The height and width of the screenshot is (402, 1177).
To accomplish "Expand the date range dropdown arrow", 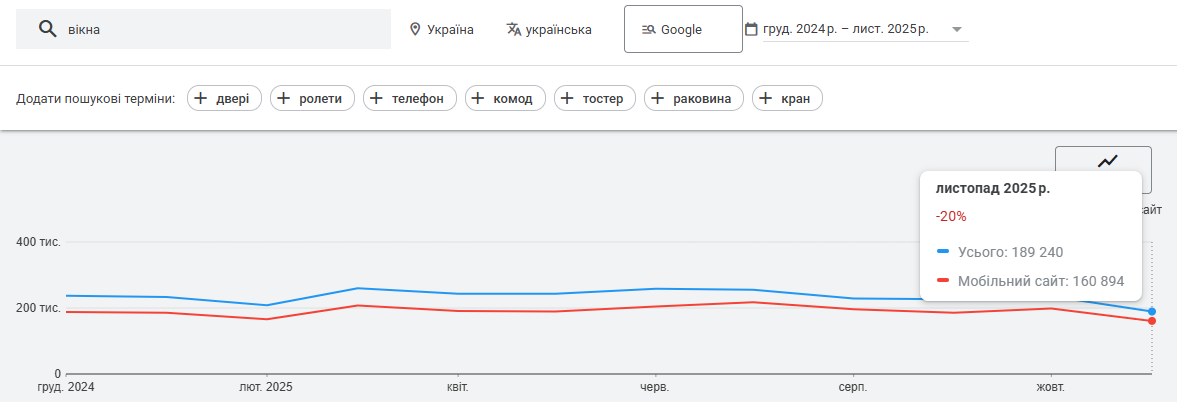I will click(x=957, y=29).
